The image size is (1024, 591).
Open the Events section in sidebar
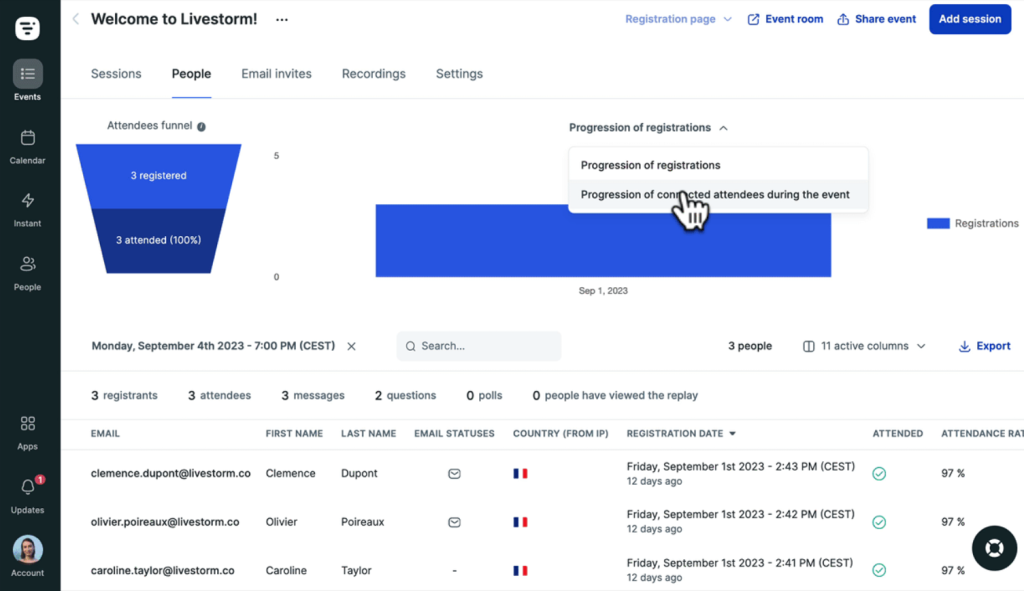[x=27, y=80]
